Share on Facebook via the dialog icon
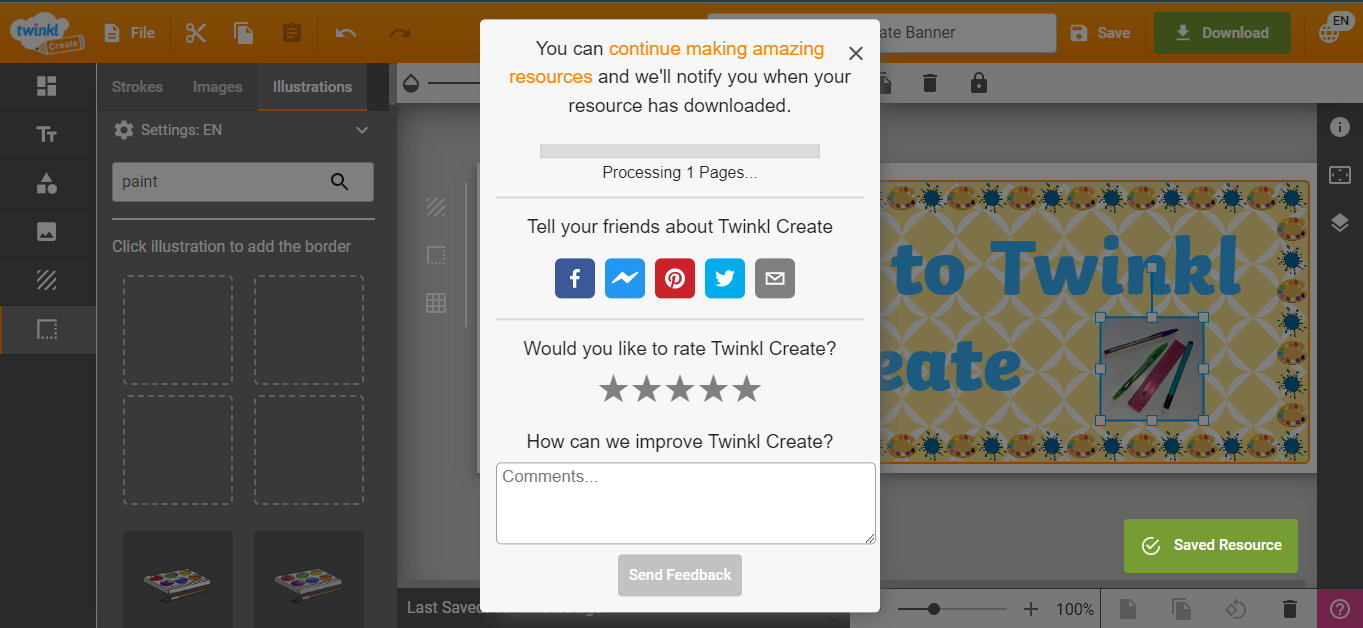 coord(575,279)
